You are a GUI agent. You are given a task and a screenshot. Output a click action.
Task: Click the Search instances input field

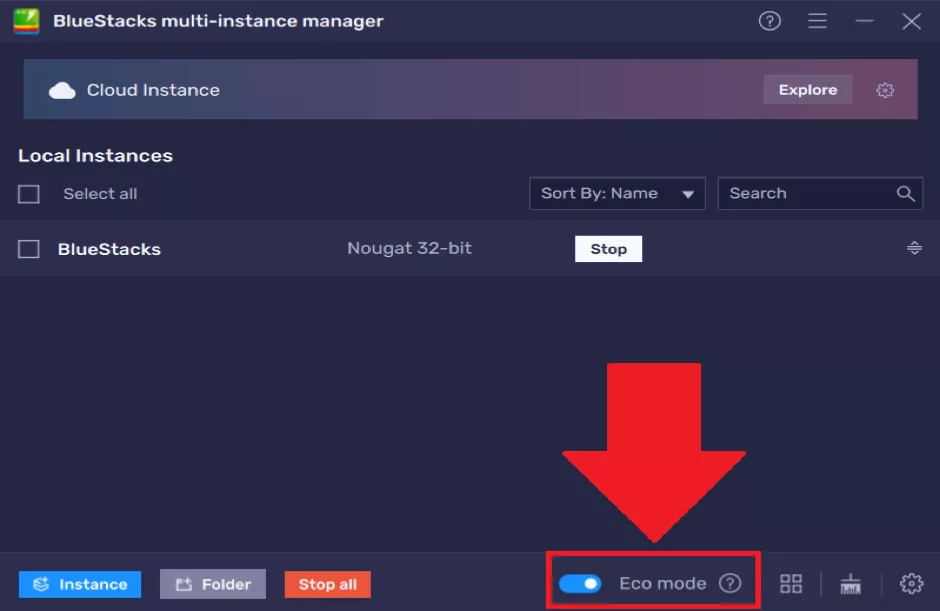click(805, 194)
